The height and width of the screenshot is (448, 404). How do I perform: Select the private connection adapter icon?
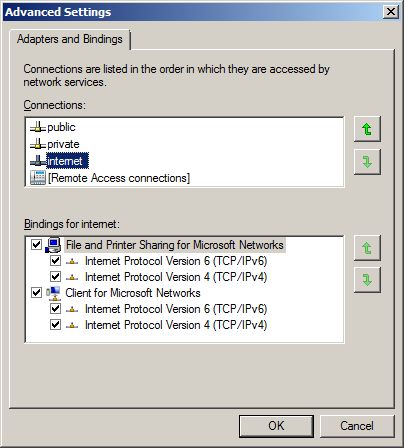[38, 144]
